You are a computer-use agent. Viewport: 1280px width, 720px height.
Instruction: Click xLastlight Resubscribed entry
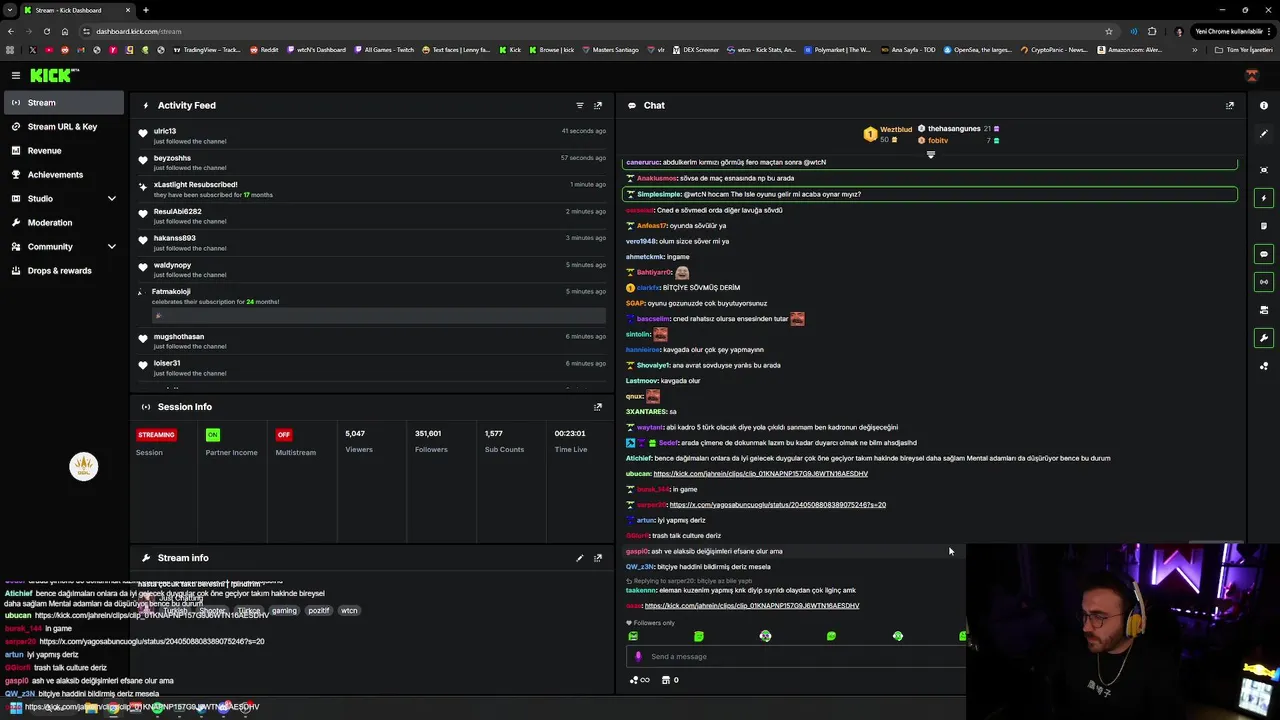[x=371, y=189]
